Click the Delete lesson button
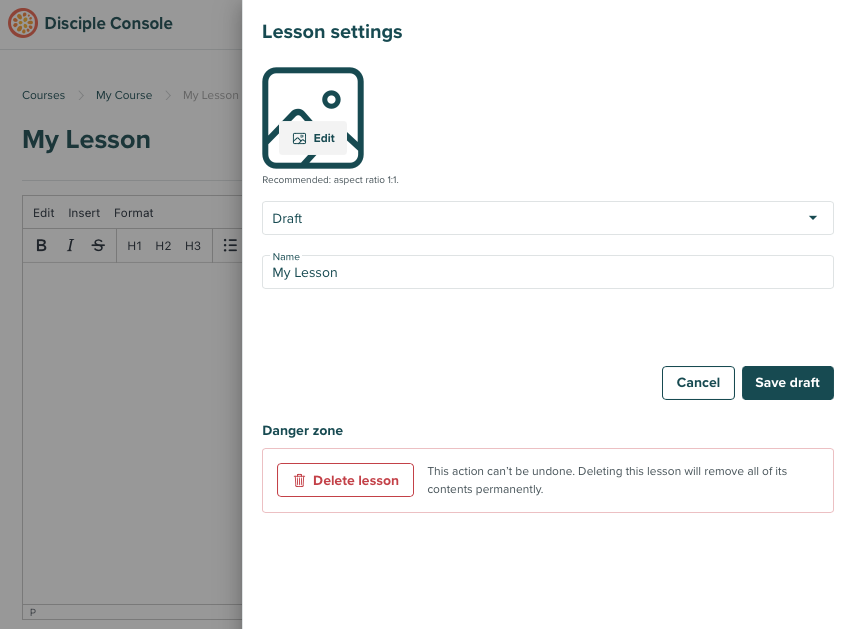 (345, 480)
